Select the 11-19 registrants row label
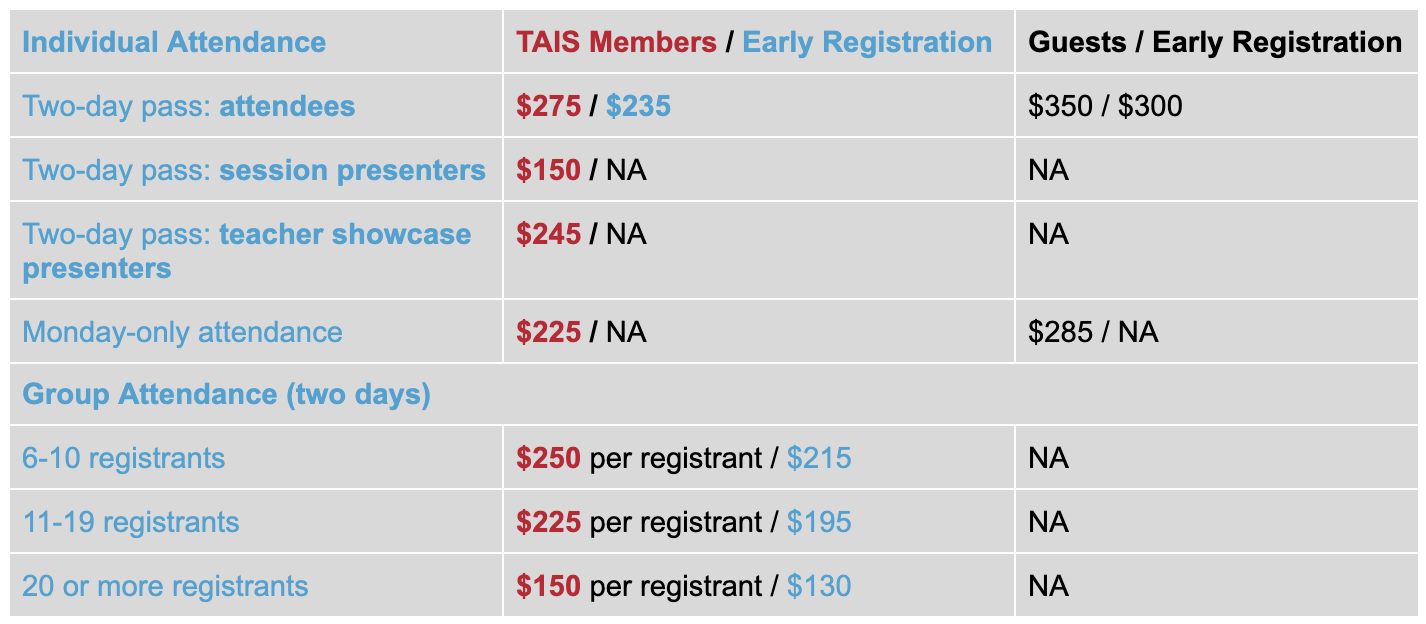 coord(131,522)
